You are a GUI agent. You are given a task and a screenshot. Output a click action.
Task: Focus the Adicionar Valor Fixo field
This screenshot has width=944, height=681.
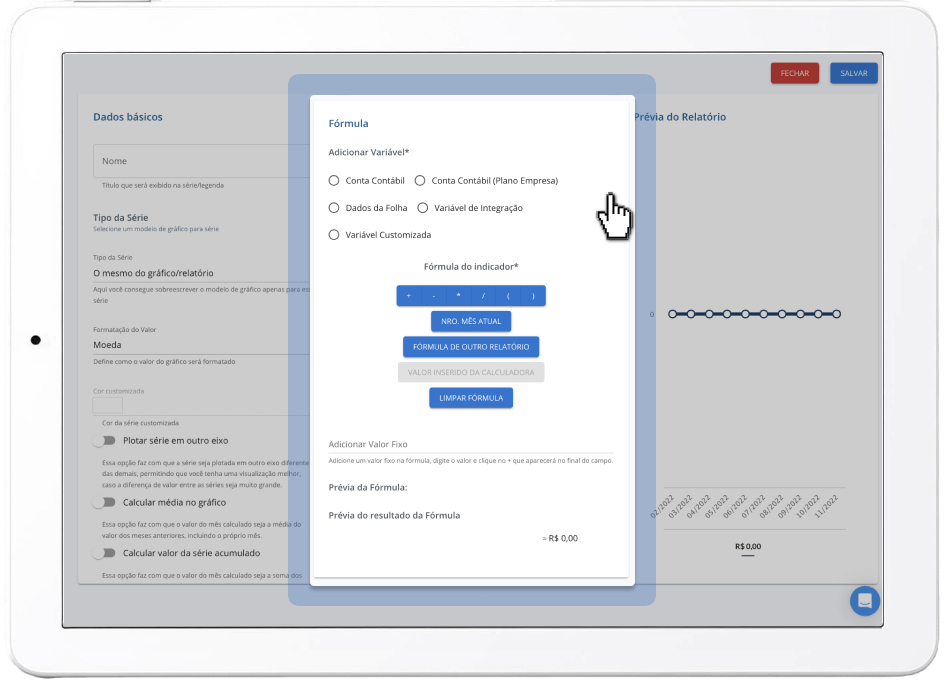[x=471, y=444]
